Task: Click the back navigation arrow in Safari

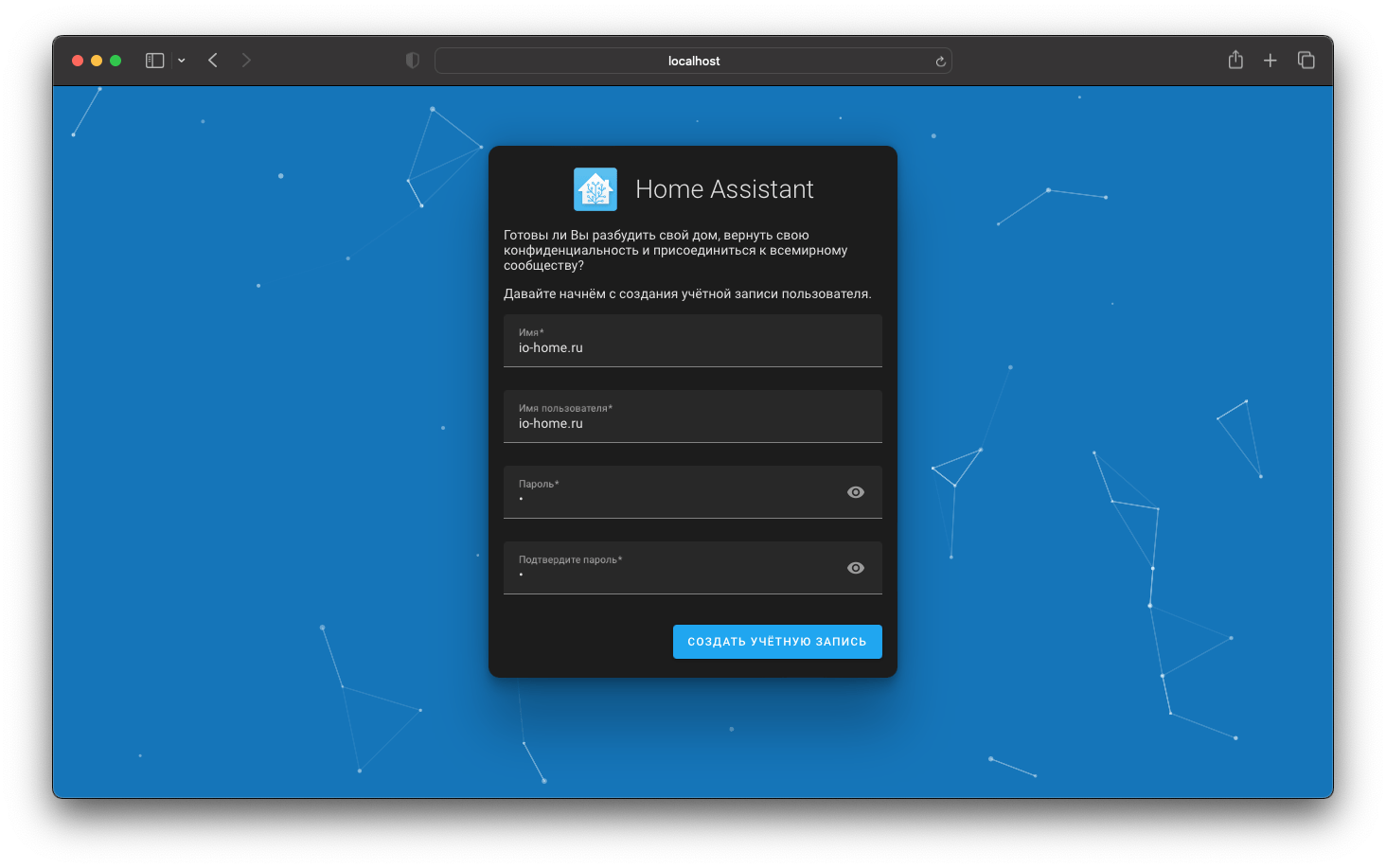Action: [212, 60]
